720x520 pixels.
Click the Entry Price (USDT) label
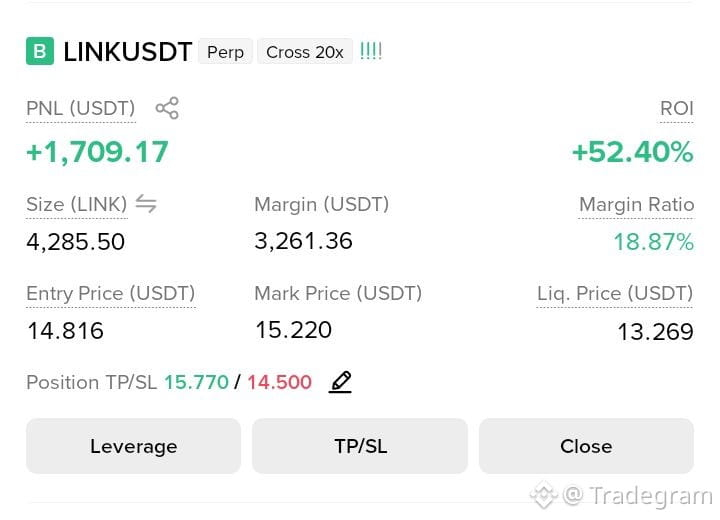[x=111, y=293]
